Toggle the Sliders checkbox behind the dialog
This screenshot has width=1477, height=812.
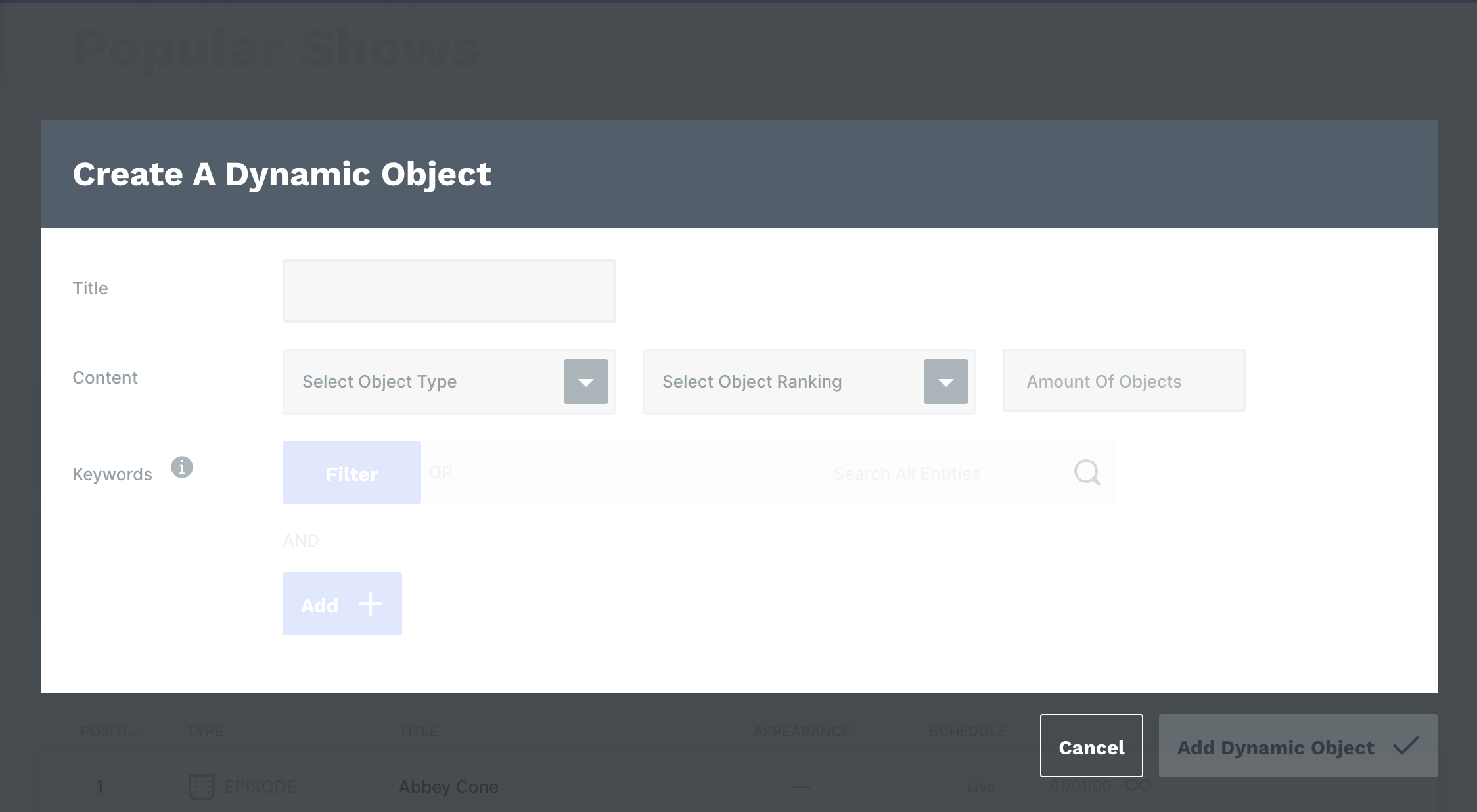tap(87, 110)
